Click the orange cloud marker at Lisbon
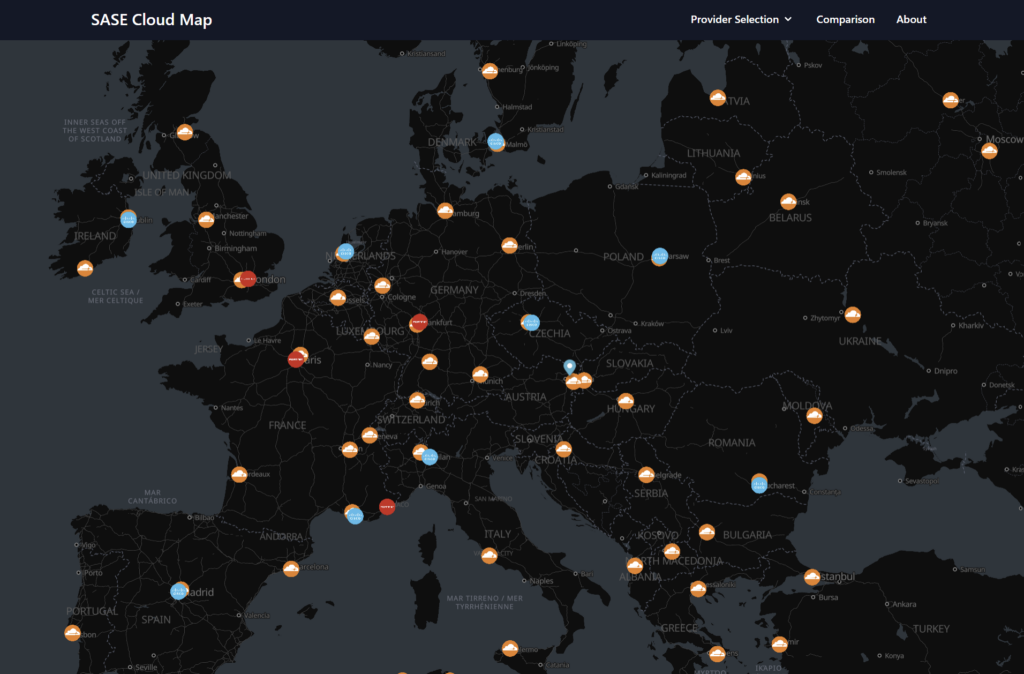 pos(72,633)
